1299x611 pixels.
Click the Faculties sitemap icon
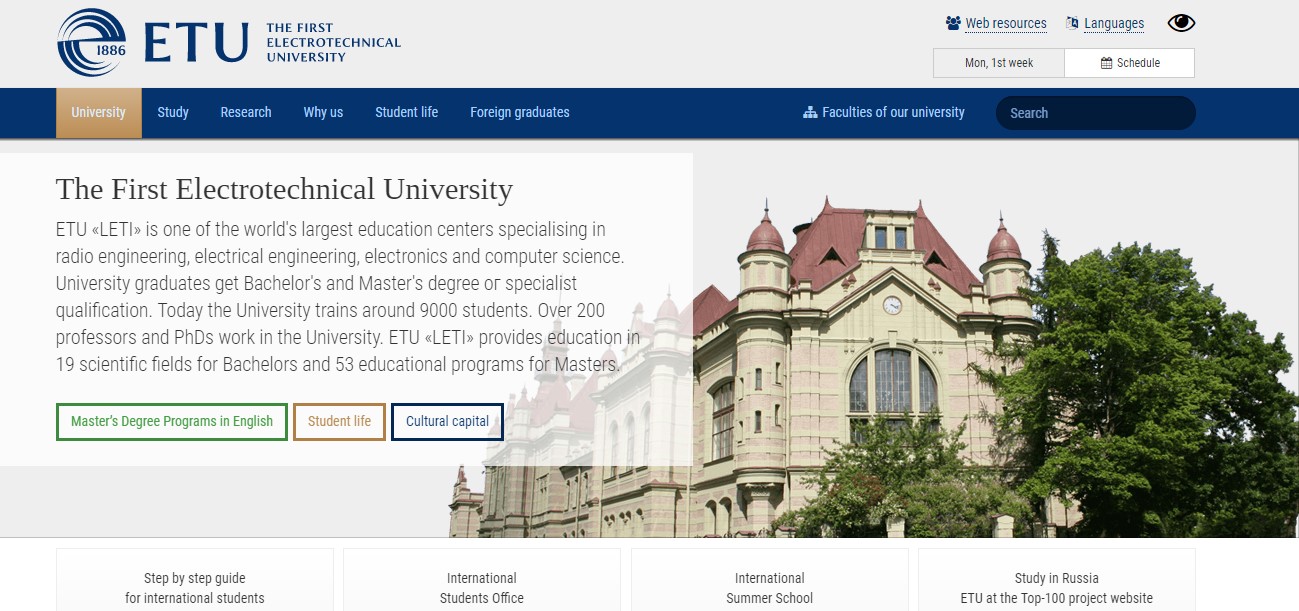pos(810,112)
